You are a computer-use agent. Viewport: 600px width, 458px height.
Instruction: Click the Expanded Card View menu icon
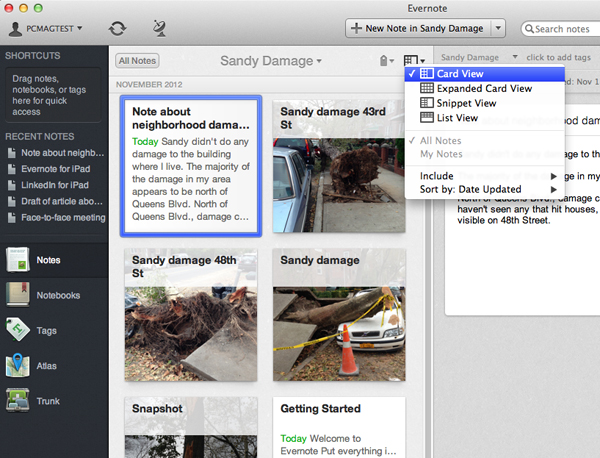coord(427,88)
